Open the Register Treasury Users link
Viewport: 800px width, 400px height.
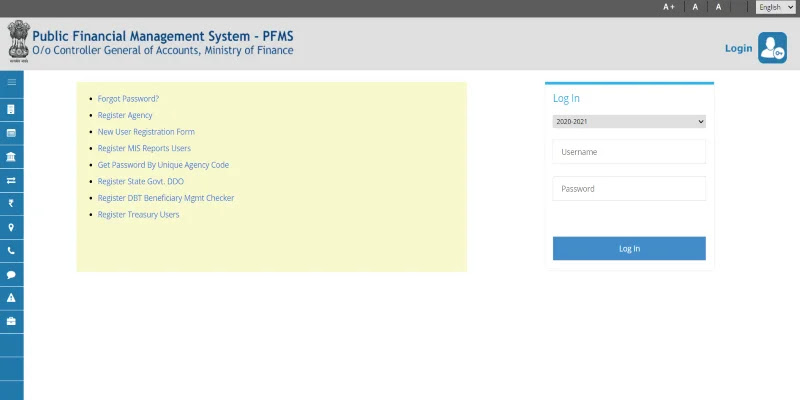coord(138,214)
